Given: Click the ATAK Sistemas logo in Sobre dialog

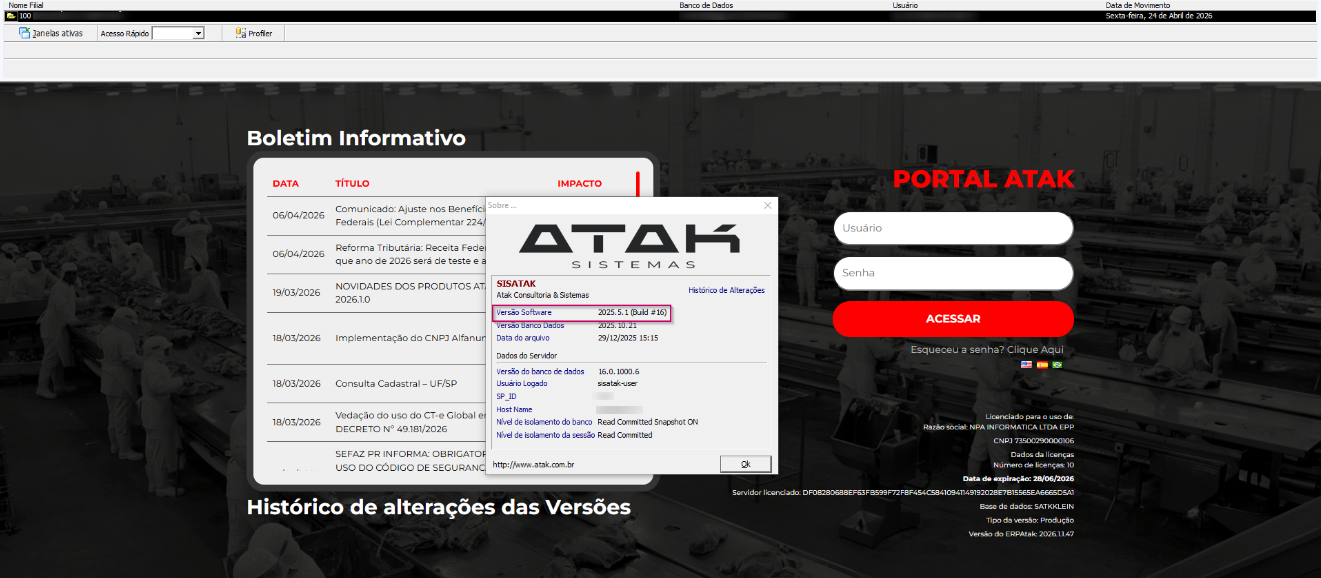Looking at the screenshot, I should coord(630,245).
